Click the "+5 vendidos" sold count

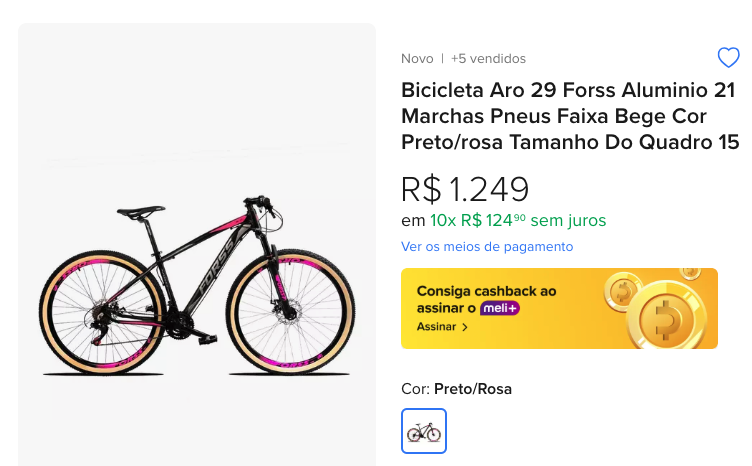pos(488,58)
